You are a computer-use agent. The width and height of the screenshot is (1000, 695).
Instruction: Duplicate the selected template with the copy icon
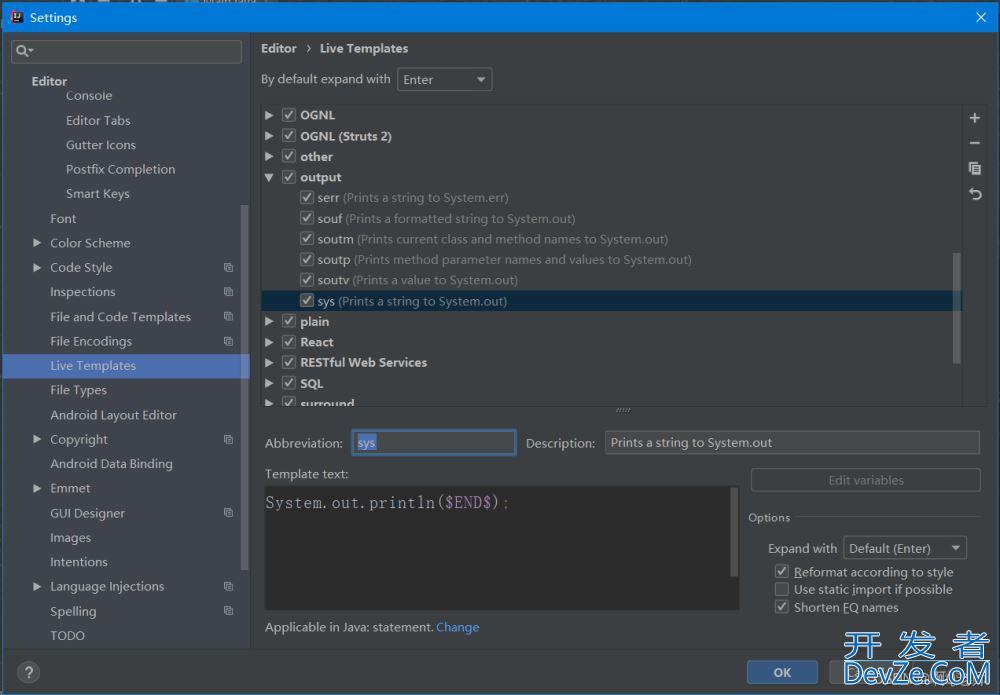click(x=974, y=168)
